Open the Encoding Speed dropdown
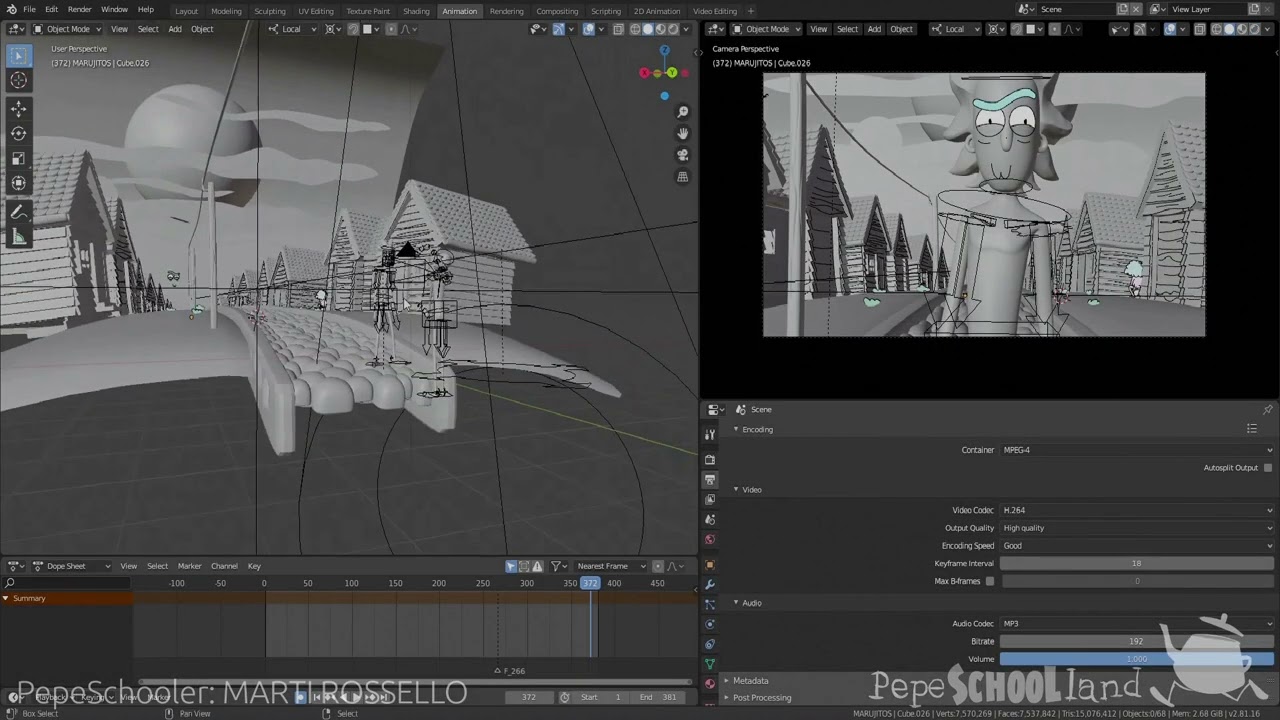Viewport: 1280px width, 720px height. tap(1137, 546)
